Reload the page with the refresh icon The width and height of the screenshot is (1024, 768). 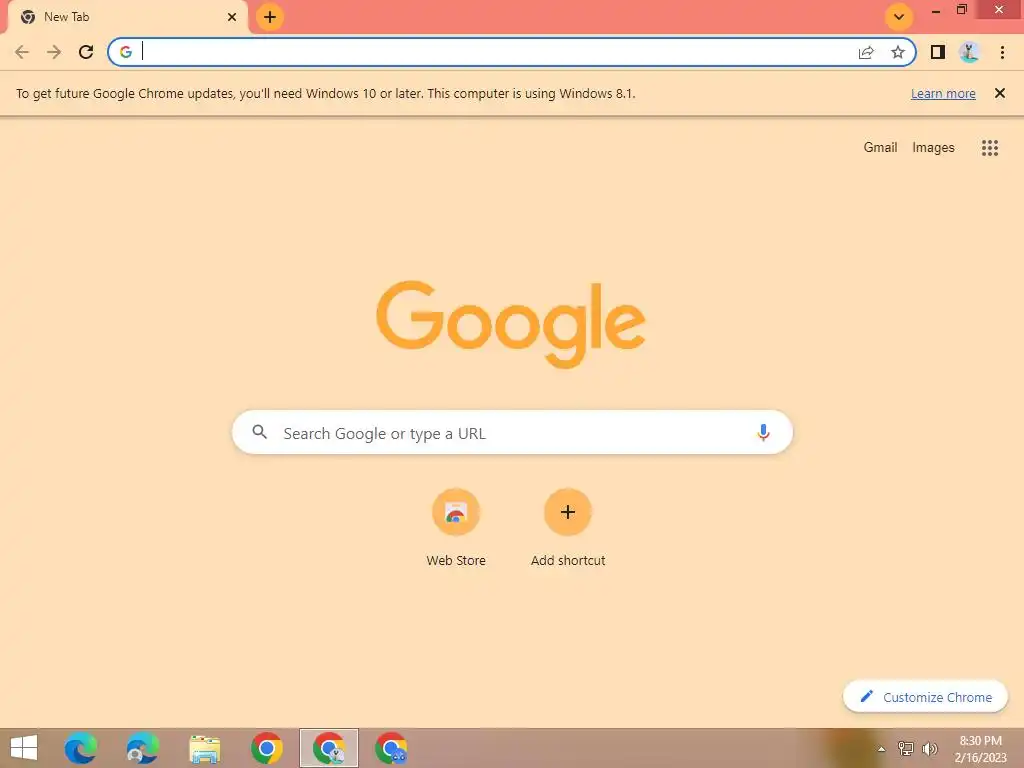86,52
